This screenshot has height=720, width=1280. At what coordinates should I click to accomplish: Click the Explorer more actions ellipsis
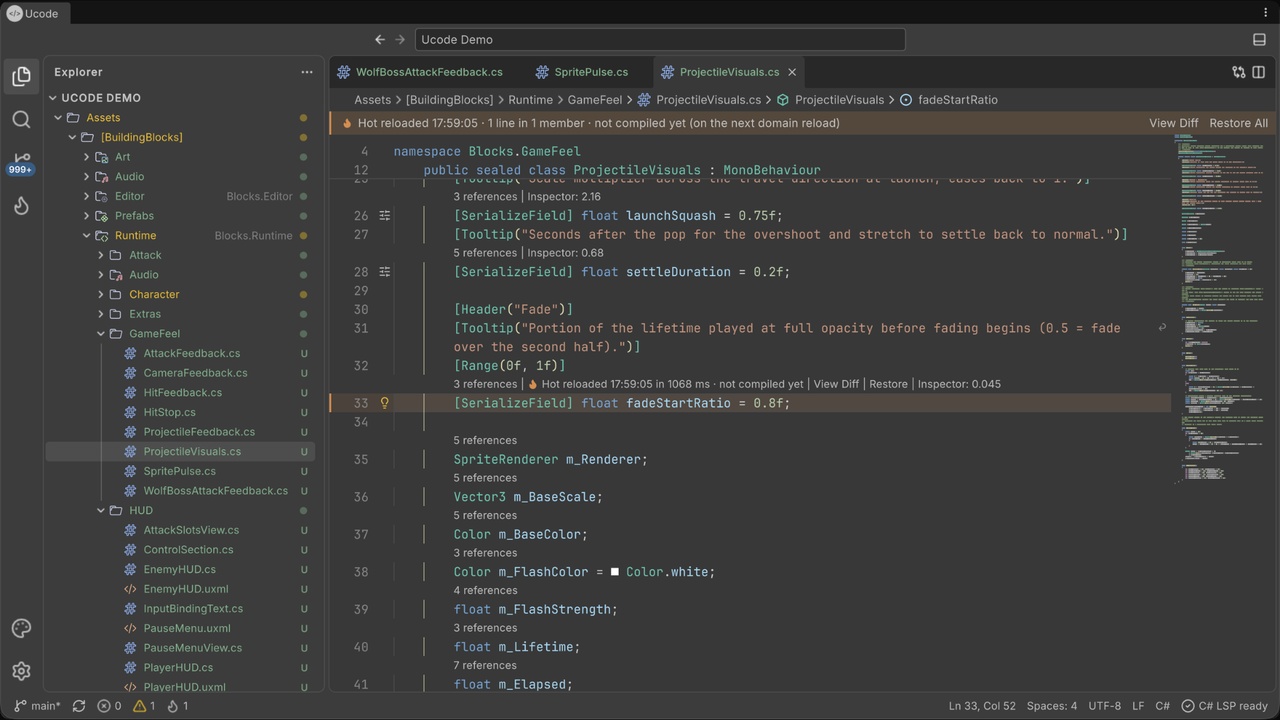tap(307, 72)
